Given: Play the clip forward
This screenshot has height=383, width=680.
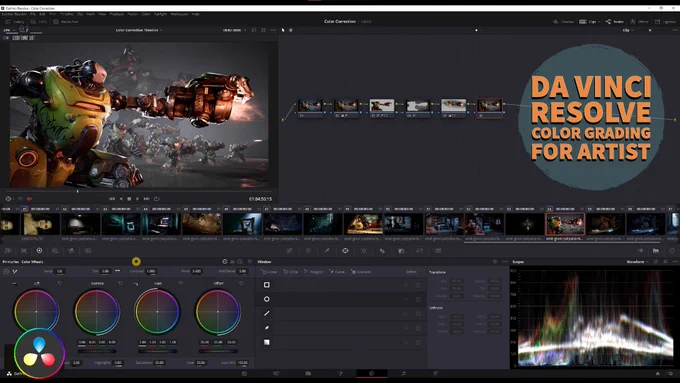Looking at the screenshot, I should point(137,199).
